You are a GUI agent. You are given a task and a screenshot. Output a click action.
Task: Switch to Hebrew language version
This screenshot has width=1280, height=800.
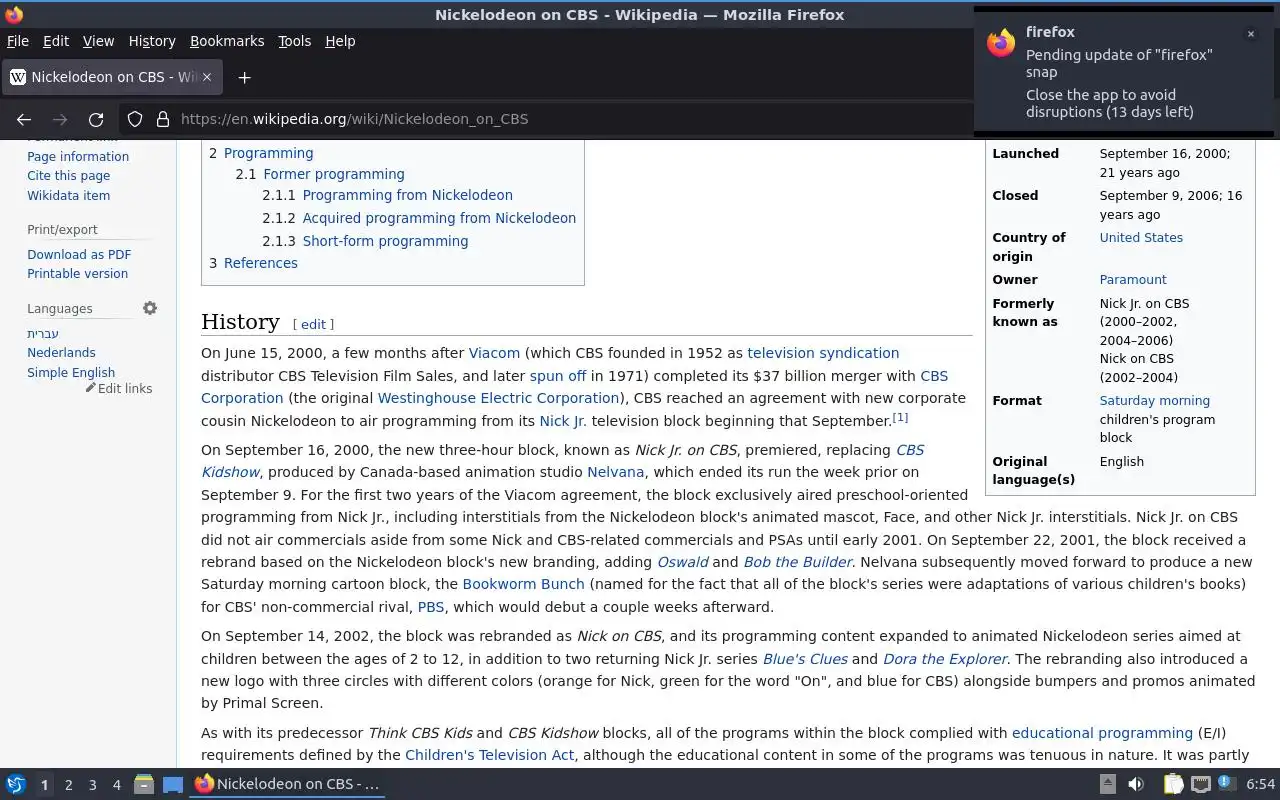(43, 334)
